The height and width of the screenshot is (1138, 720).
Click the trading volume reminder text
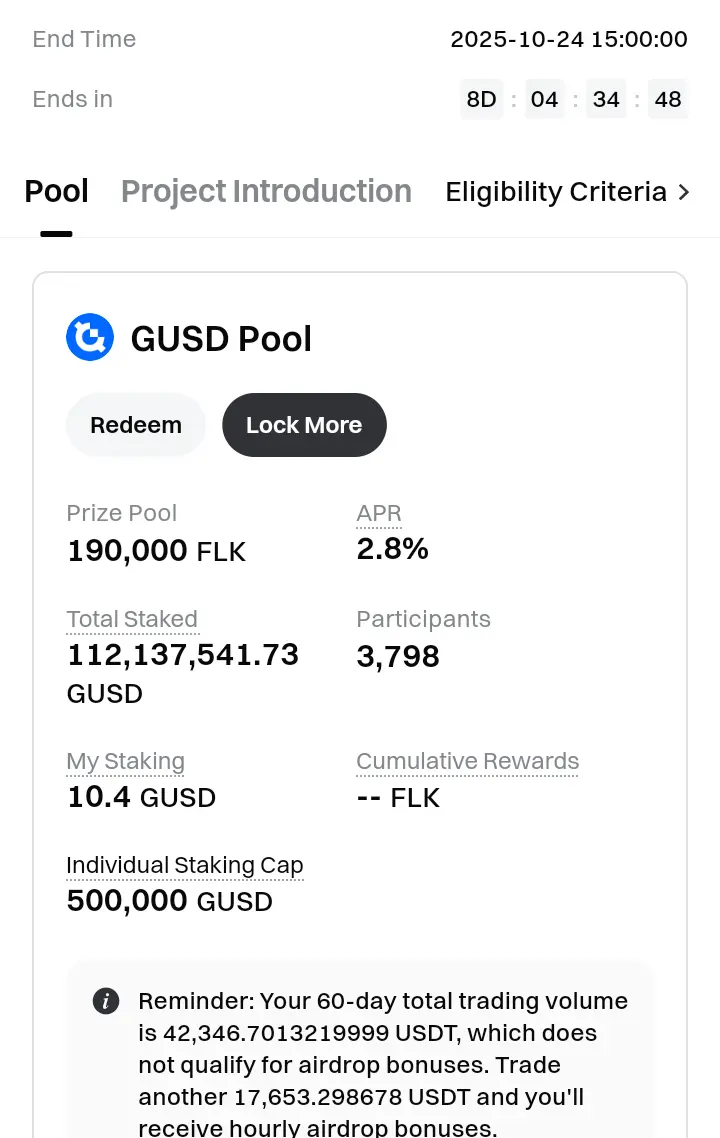[382, 1049]
